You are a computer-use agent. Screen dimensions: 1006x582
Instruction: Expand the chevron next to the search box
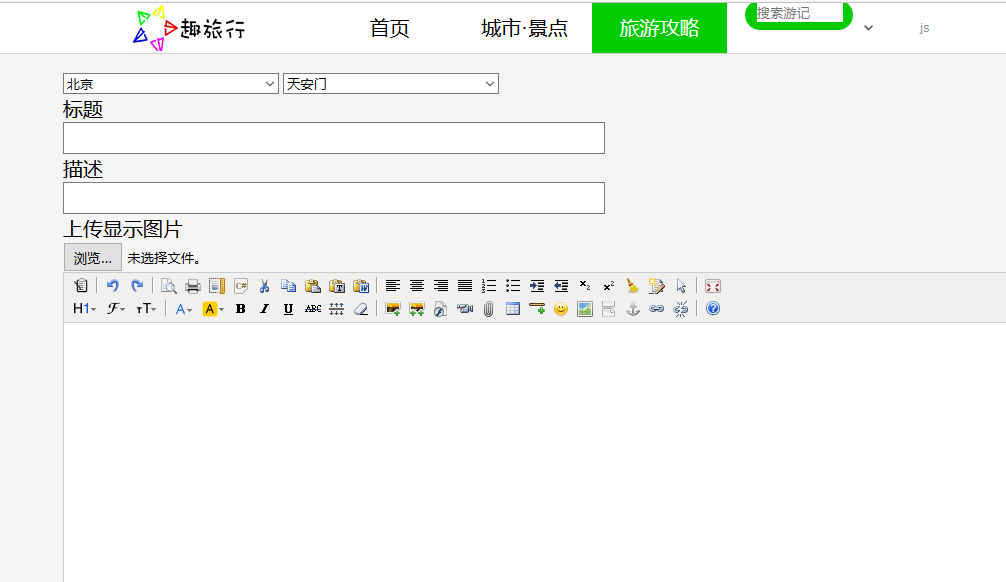[869, 28]
